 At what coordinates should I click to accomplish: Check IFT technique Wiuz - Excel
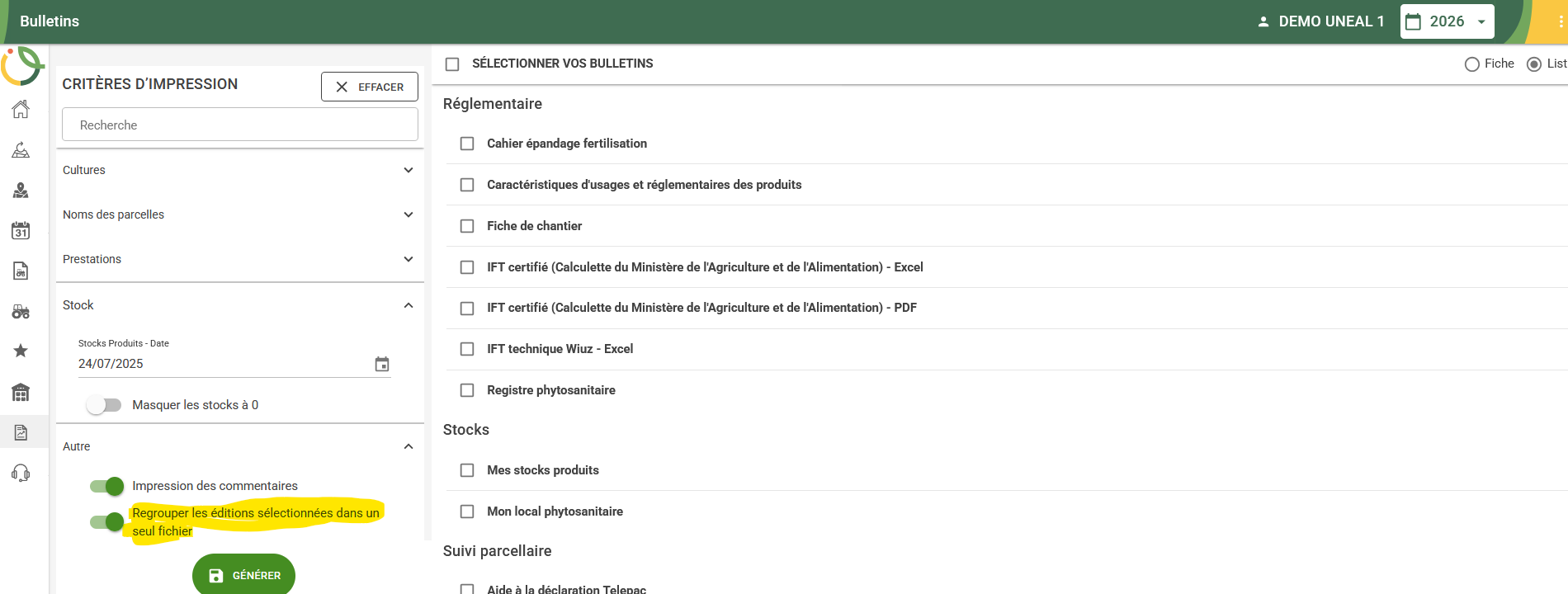click(x=467, y=349)
